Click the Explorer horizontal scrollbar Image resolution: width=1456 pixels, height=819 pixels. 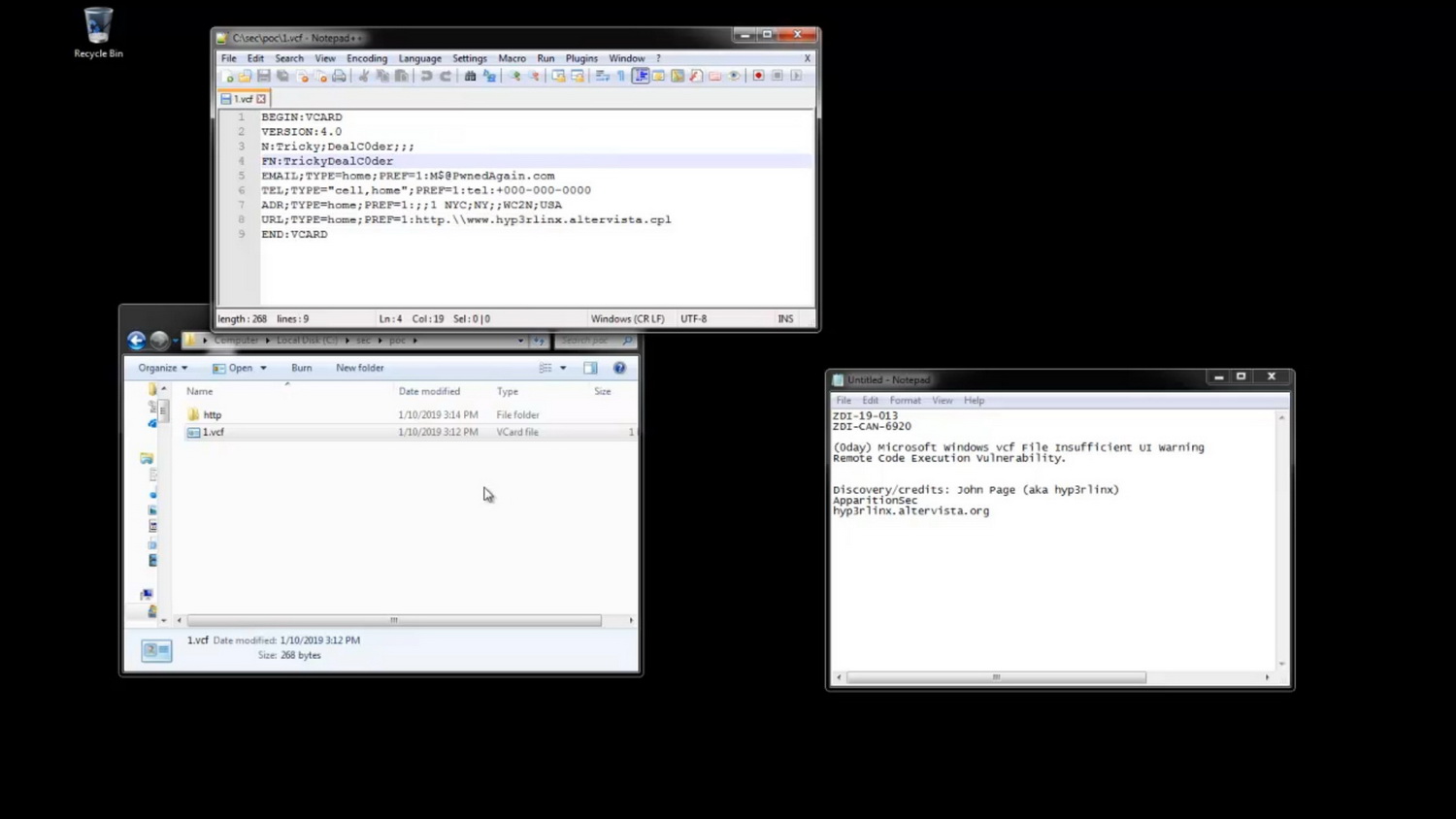point(393,620)
